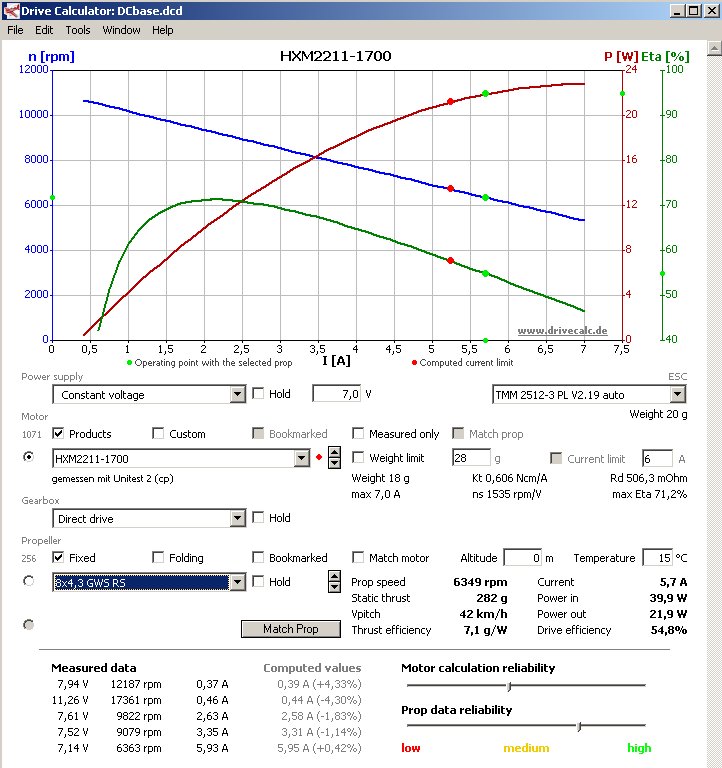Click motor list stepper up arrow
The image size is (722, 768).
(x=335, y=453)
